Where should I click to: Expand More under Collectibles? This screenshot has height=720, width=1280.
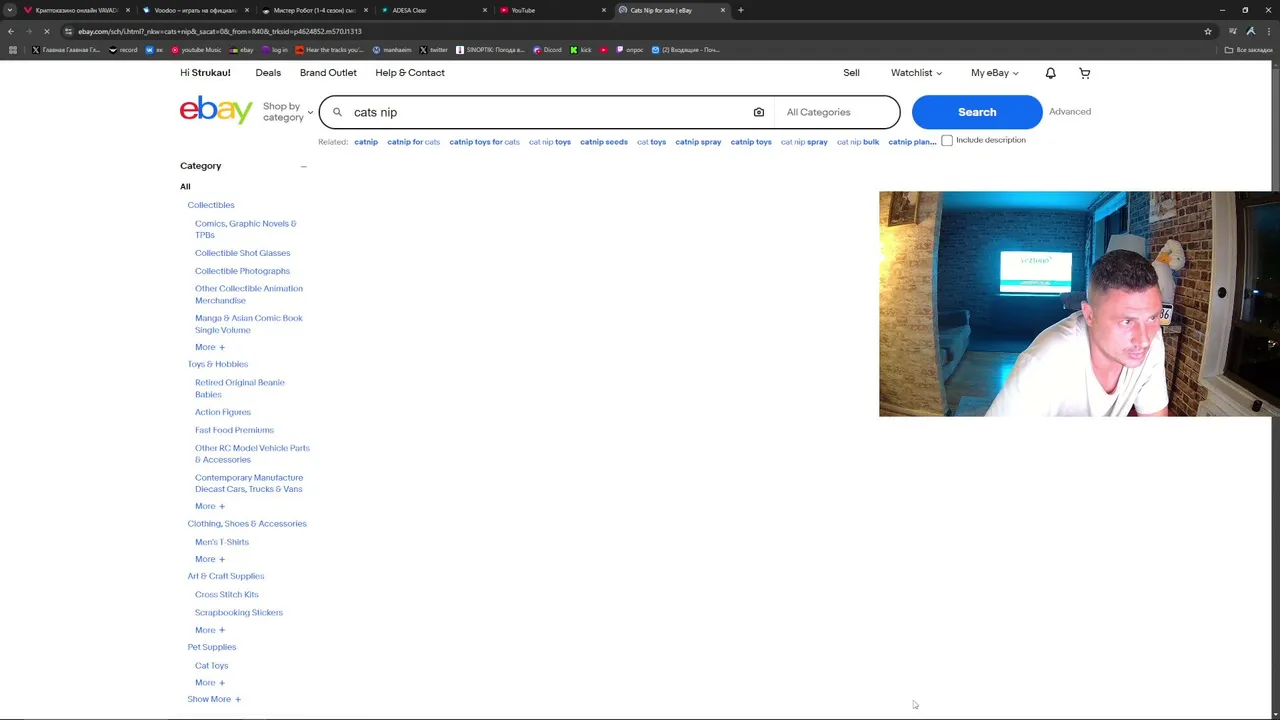[x=210, y=347]
